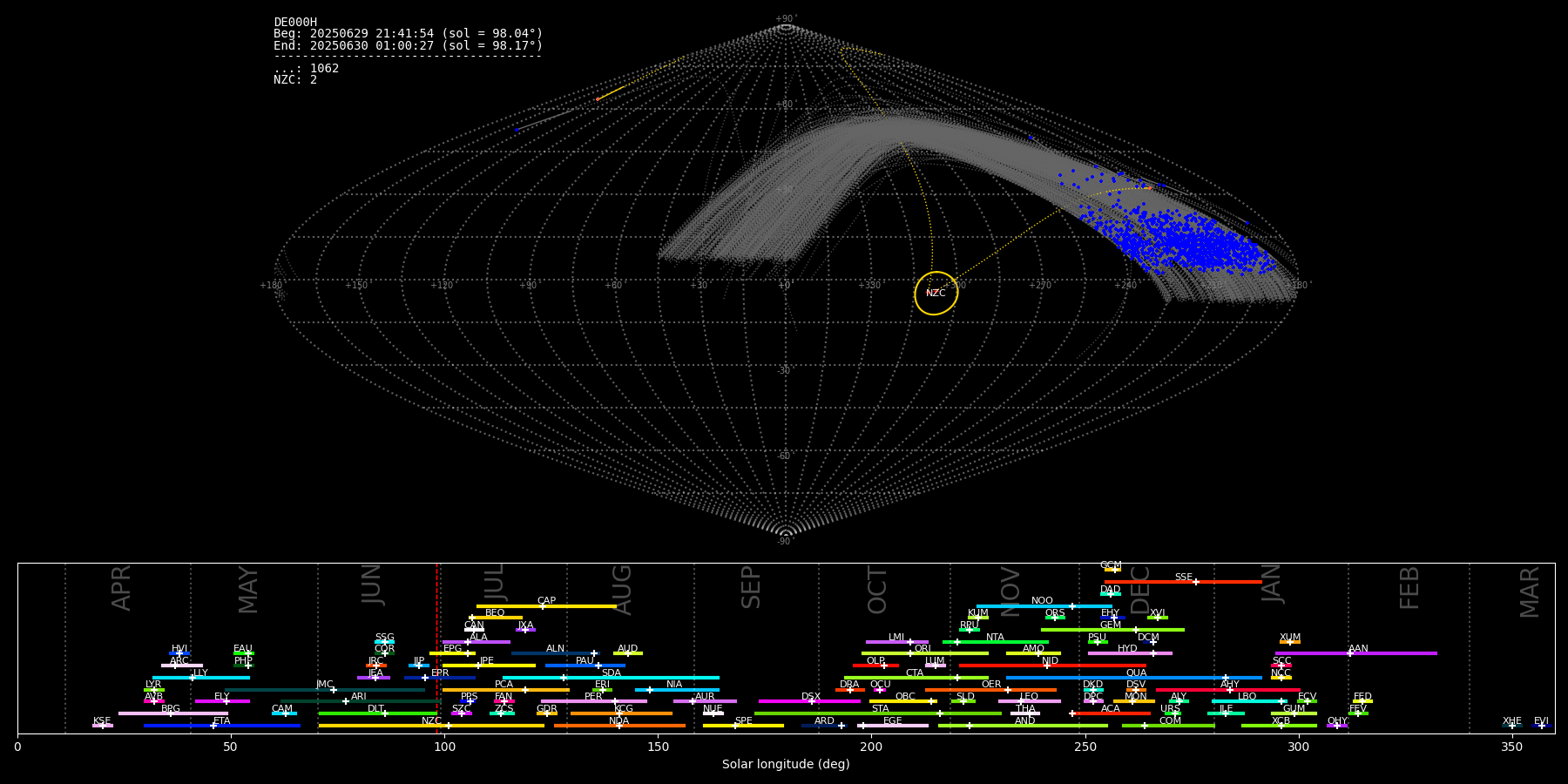Click the -90 declination label on sky map
Image resolution: width=1568 pixels, height=784 pixels.
(x=785, y=541)
